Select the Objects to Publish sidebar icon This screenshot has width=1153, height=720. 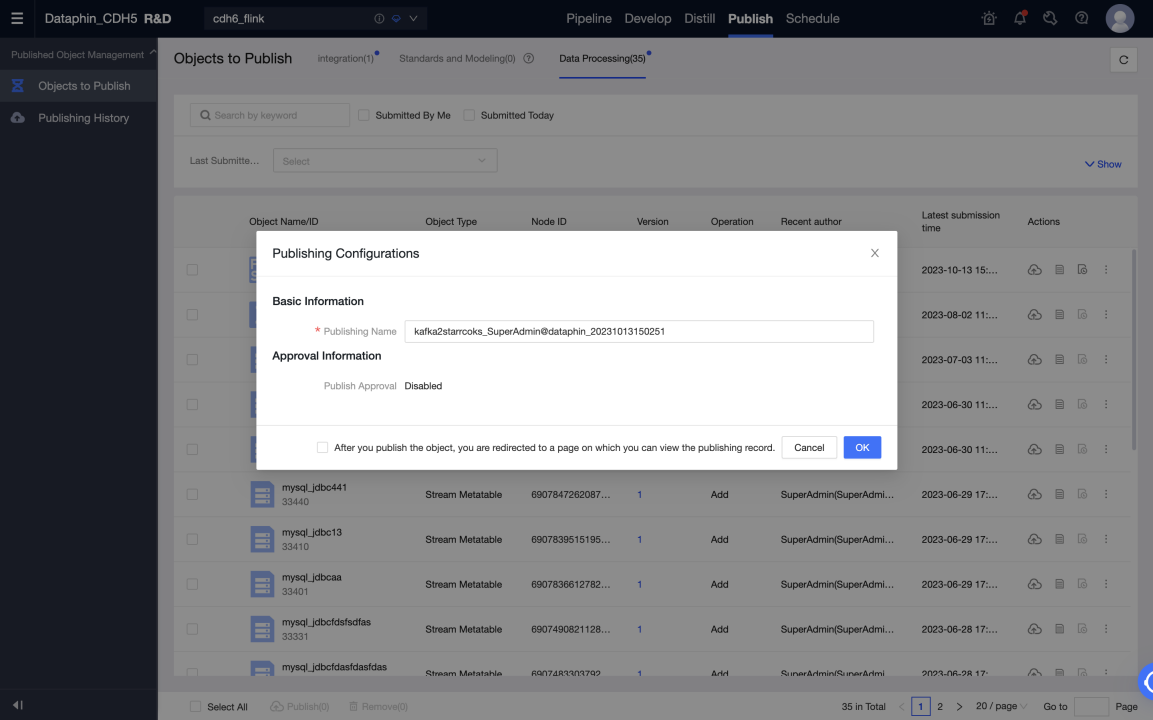click(17, 86)
